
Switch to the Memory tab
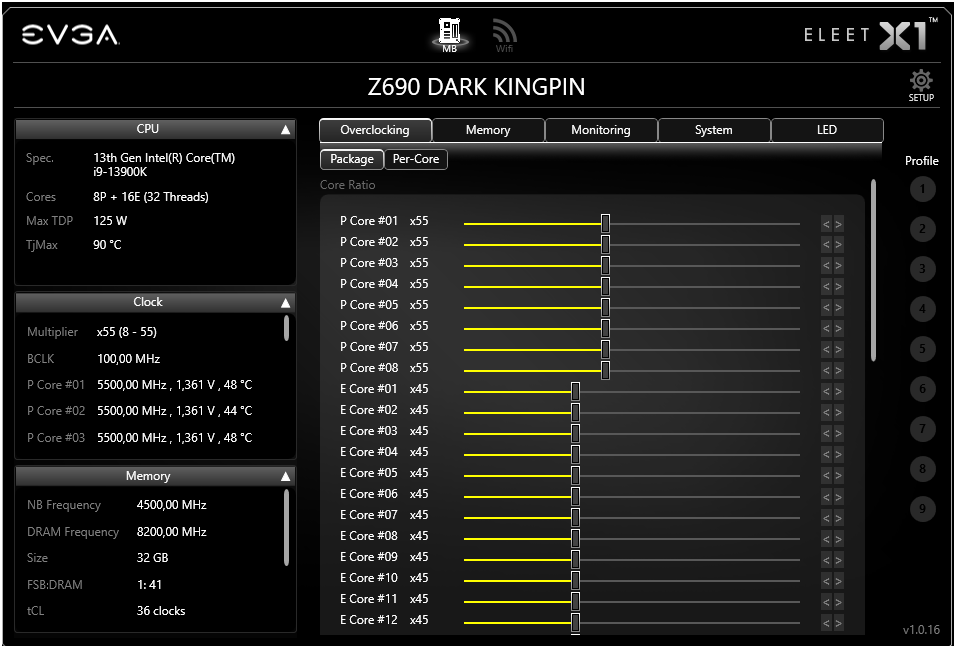[x=488, y=130]
